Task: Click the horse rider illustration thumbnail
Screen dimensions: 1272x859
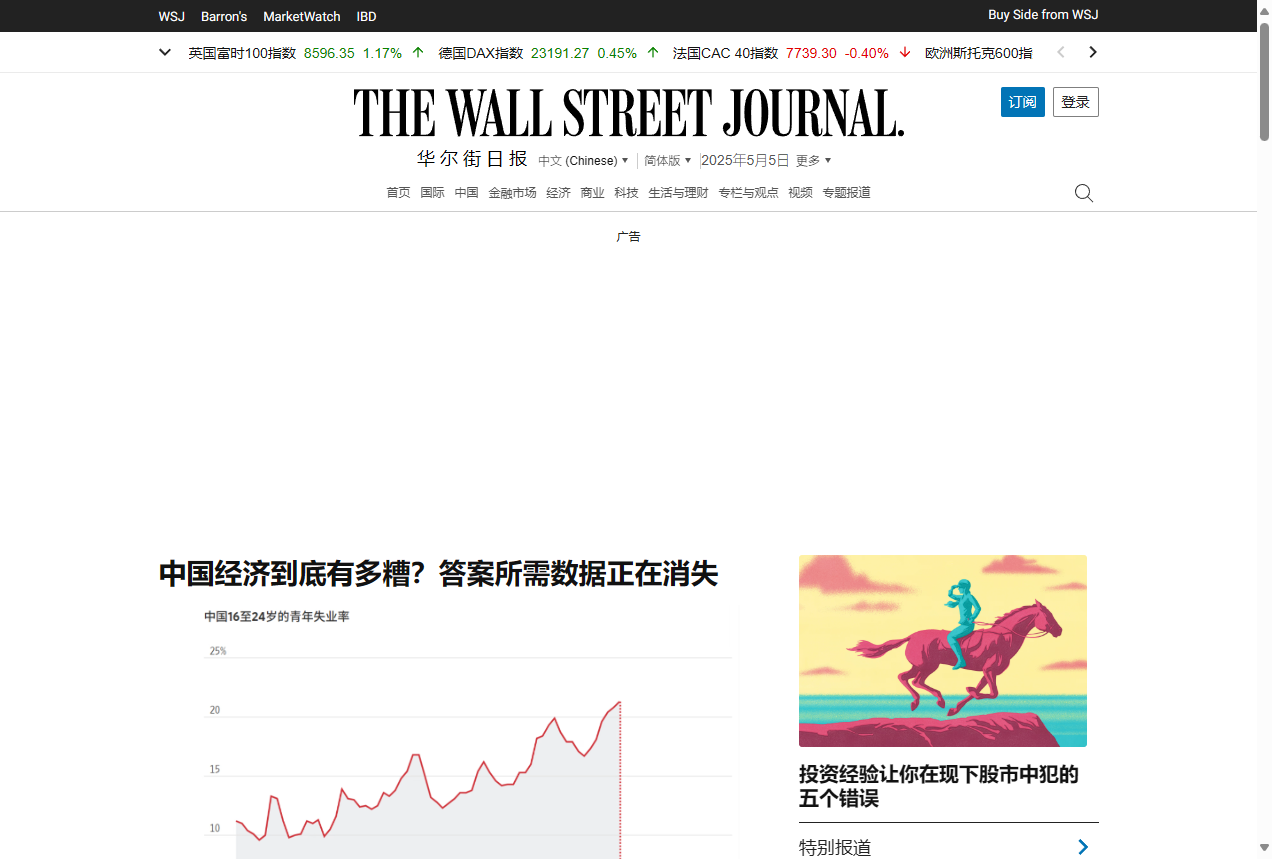Action: coord(942,651)
